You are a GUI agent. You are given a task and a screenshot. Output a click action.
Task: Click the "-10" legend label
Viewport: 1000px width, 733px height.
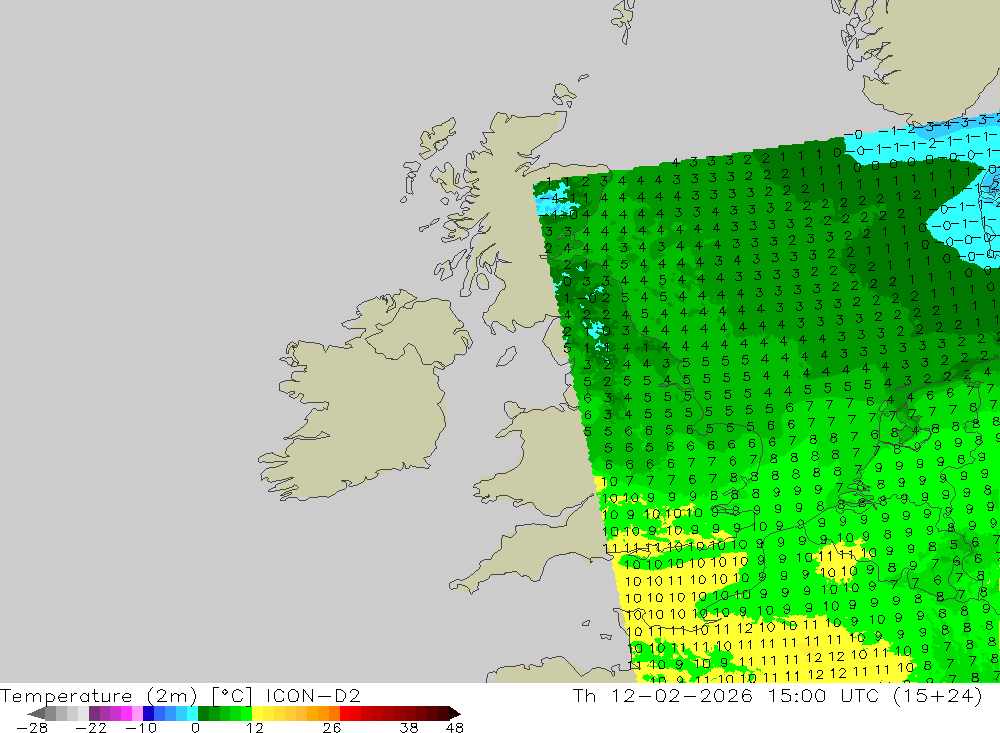(x=141, y=728)
